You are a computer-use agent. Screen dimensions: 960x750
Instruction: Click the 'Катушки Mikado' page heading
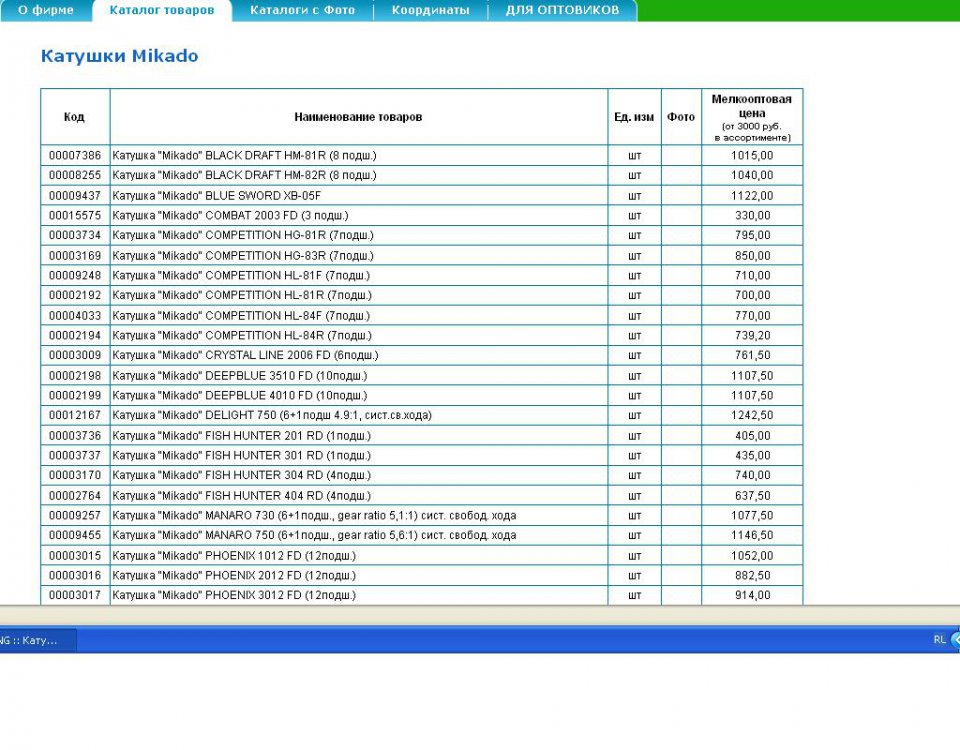click(x=119, y=56)
